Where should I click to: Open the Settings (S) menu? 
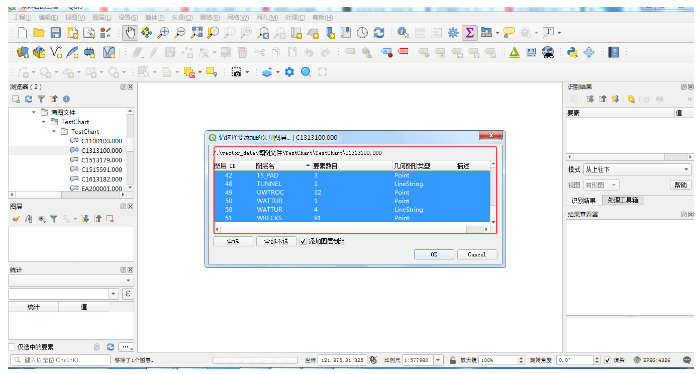click(x=128, y=17)
